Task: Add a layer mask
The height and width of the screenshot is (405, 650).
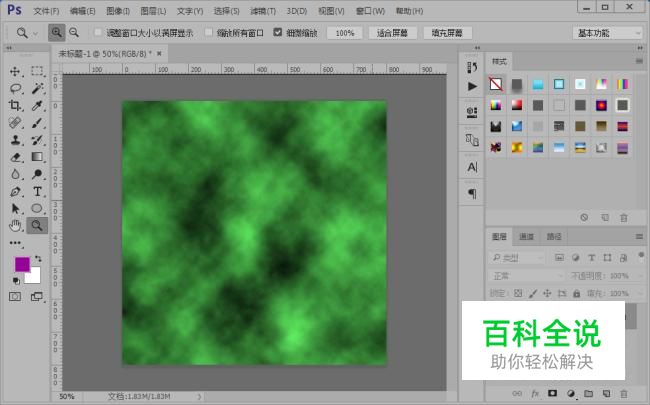Action: click(x=552, y=393)
